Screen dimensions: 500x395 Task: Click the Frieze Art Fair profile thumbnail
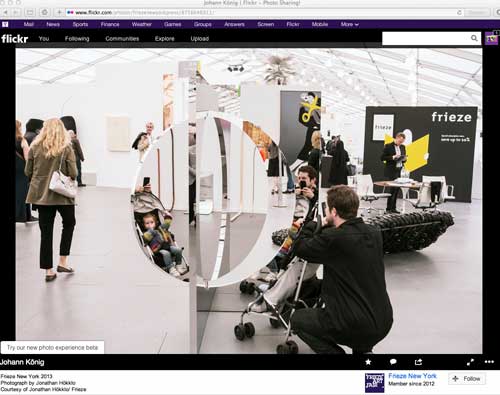click(x=375, y=383)
